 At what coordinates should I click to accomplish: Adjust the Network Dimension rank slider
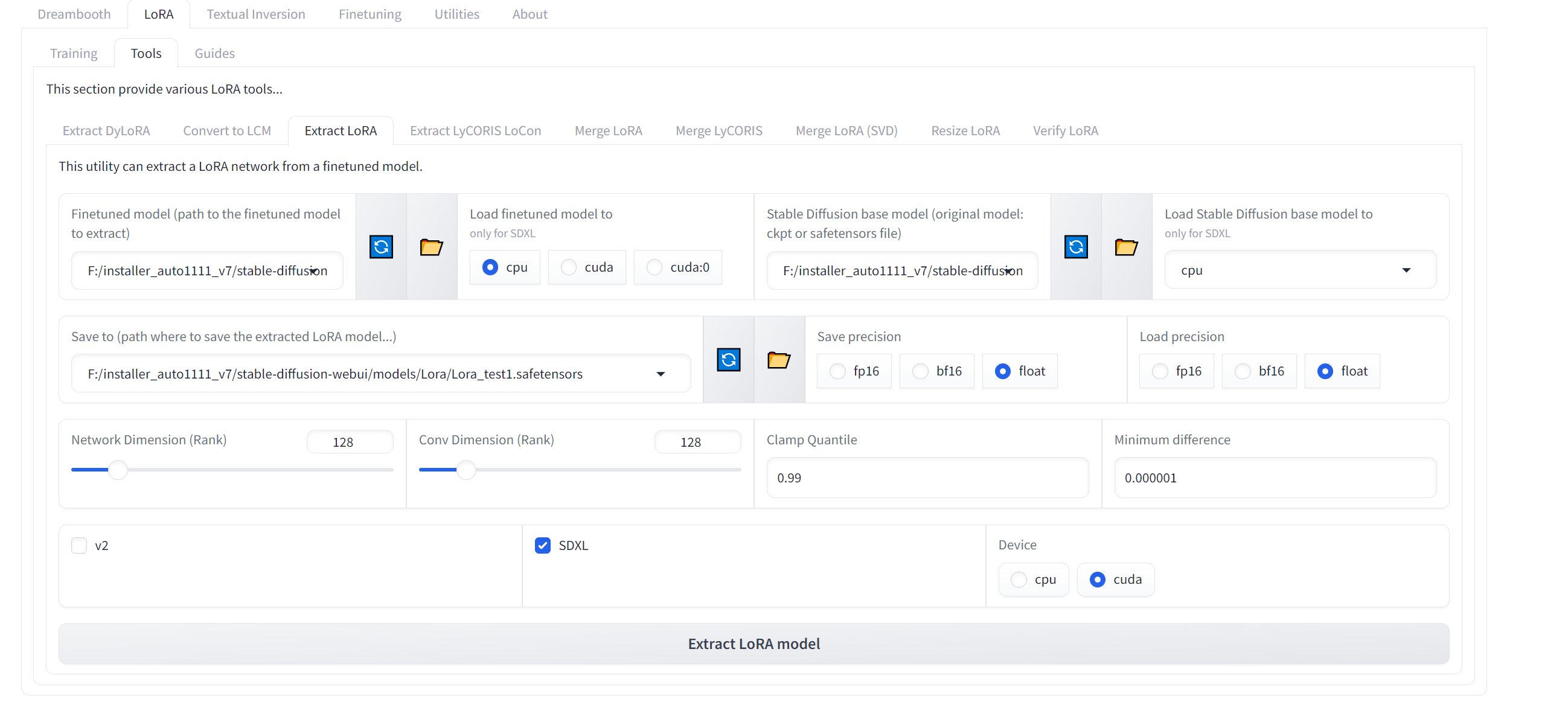point(118,470)
